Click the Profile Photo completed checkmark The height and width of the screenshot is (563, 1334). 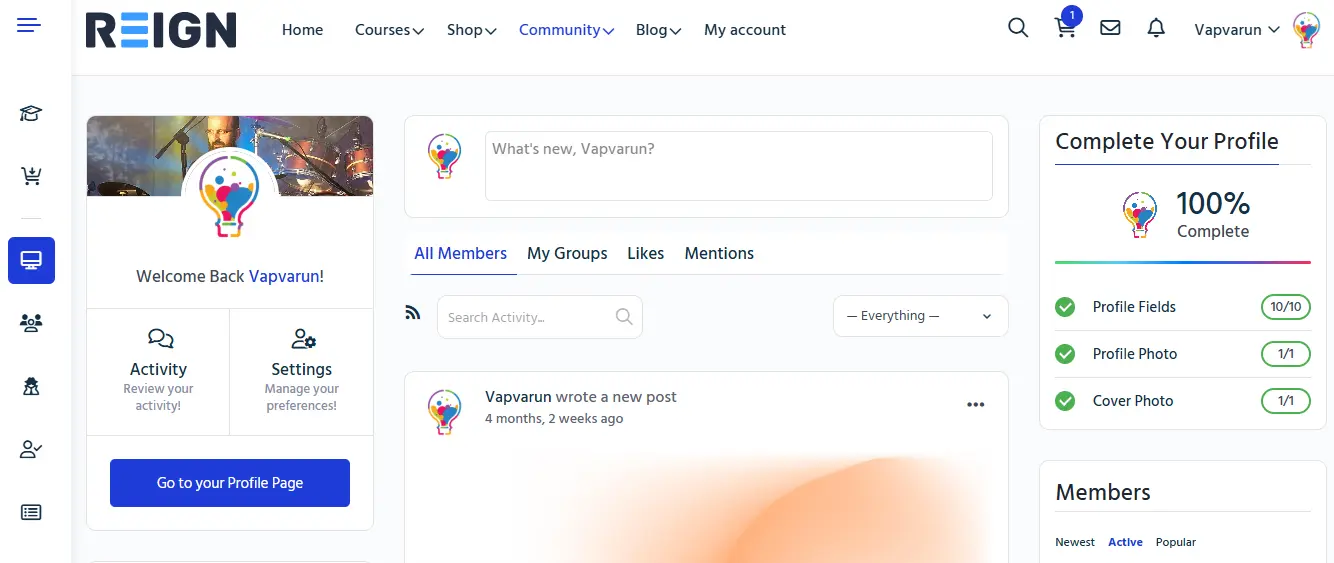coord(1065,354)
